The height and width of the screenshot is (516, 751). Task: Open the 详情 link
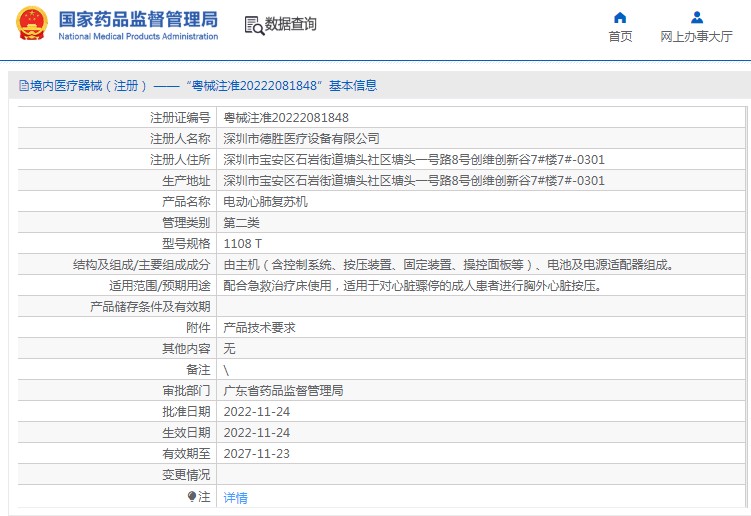tap(236, 497)
